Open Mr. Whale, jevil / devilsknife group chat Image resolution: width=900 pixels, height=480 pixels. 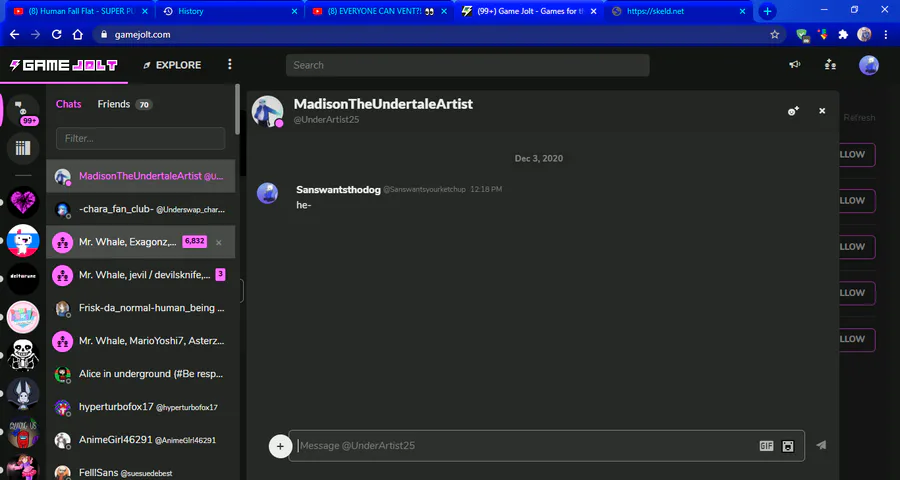[x=141, y=275]
